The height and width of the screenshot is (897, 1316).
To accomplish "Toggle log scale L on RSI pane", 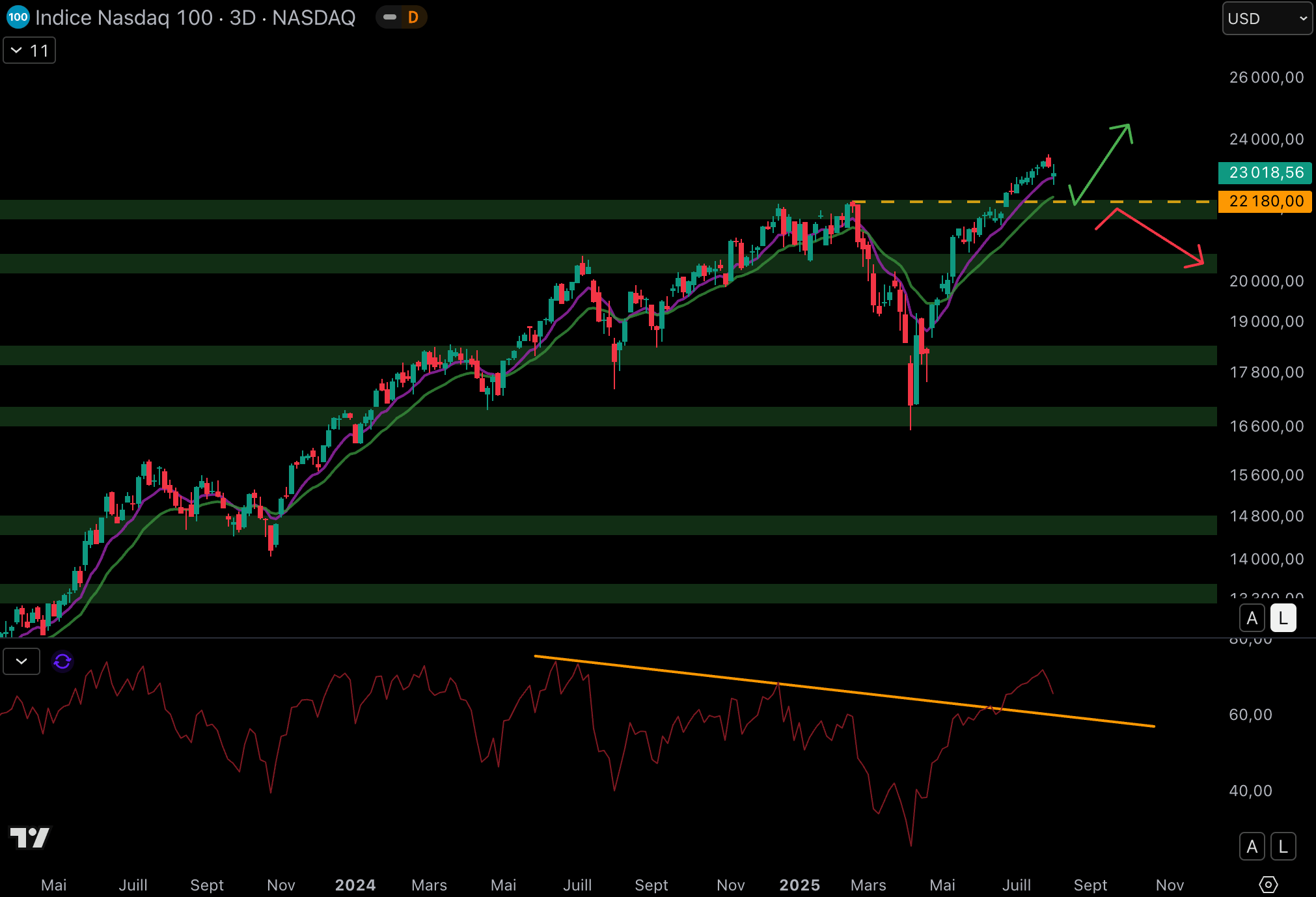I will pyautogui.click(x=1283, y=846).
